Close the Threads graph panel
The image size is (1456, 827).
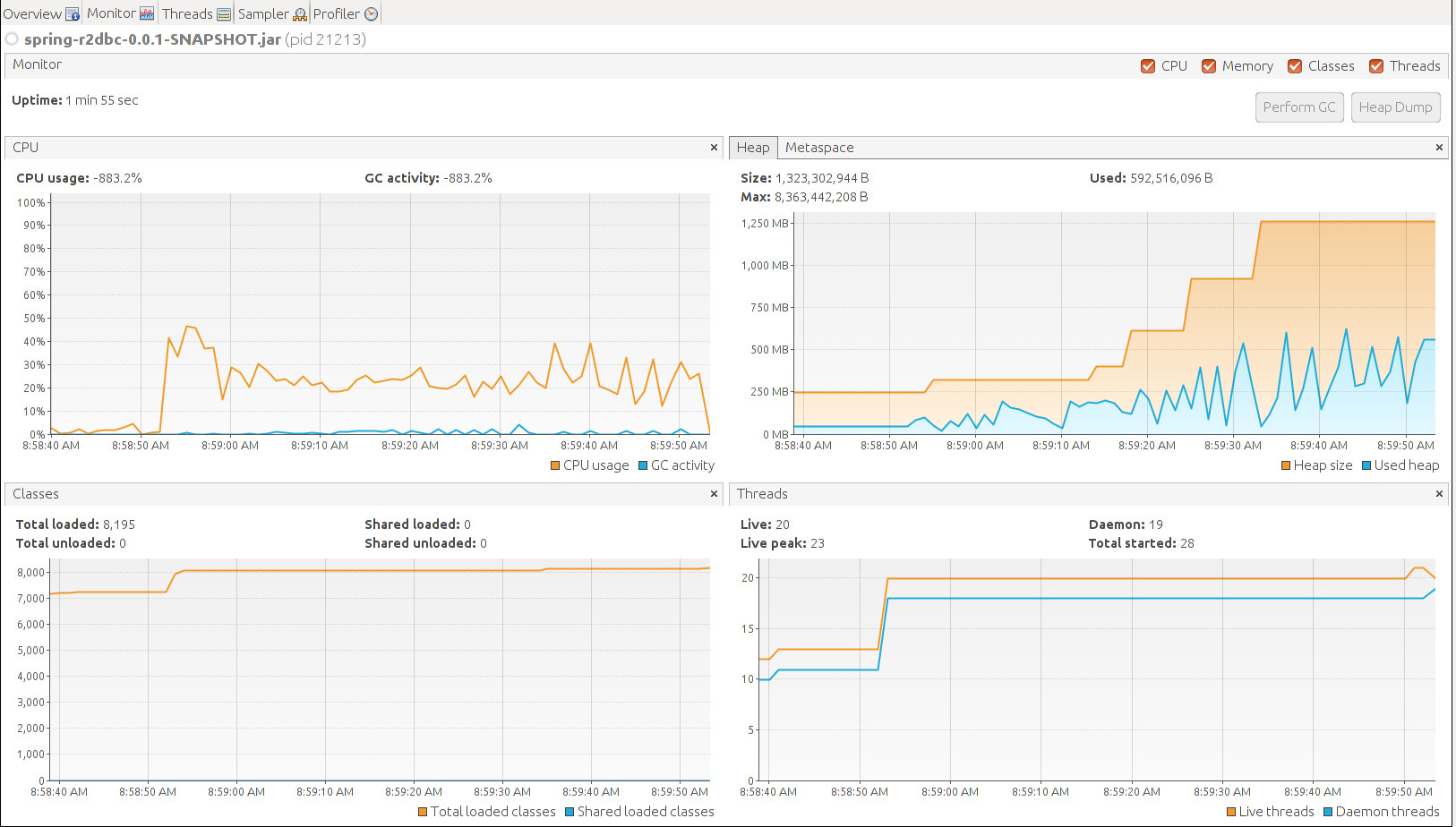pyautogui.click(x=1439, y=494)
